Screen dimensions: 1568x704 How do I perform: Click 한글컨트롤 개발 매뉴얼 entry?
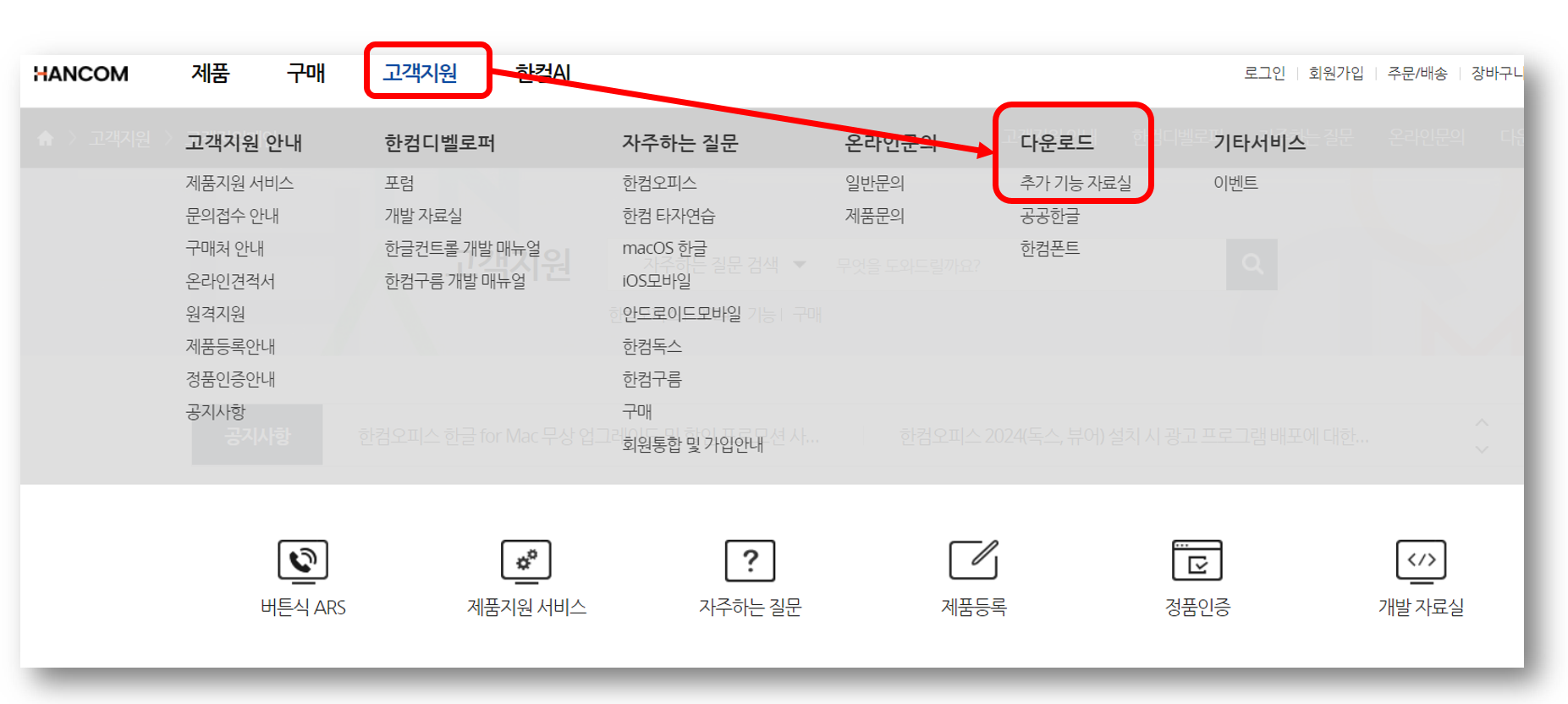462,248
